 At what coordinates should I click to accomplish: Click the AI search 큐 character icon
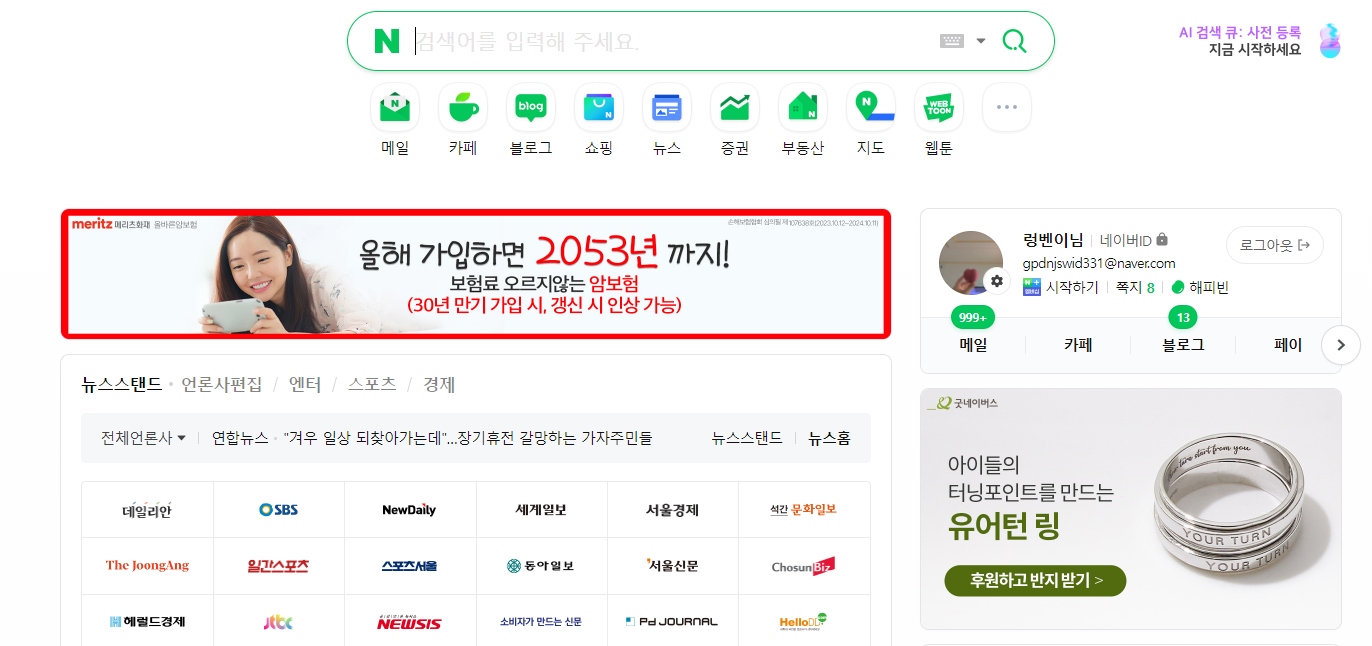click(x=1329, y=41)
